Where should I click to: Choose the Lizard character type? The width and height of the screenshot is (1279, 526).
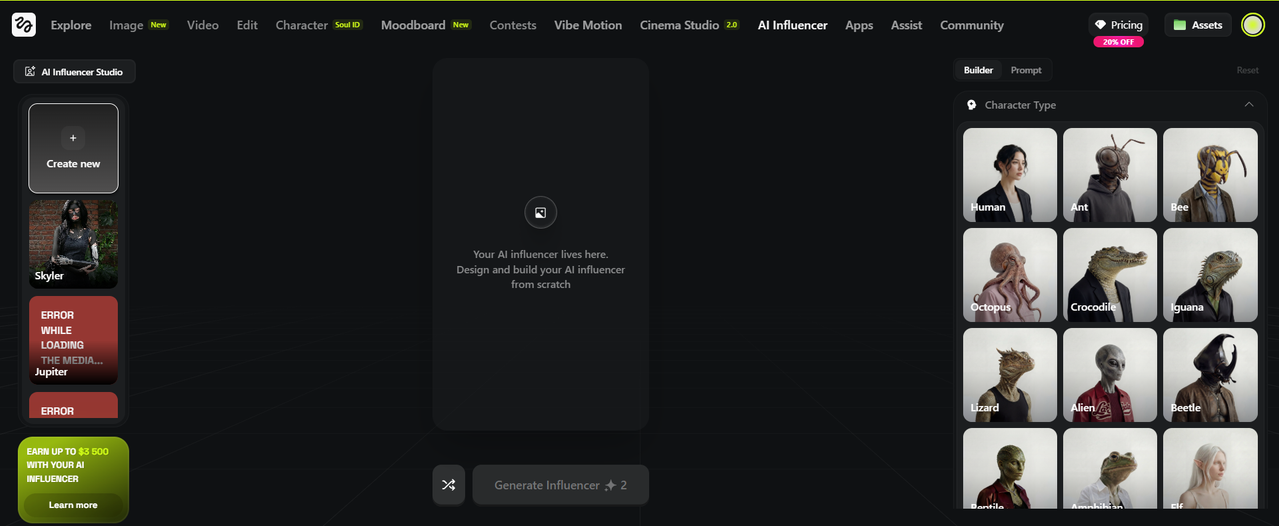click(x=1010, y=375)
